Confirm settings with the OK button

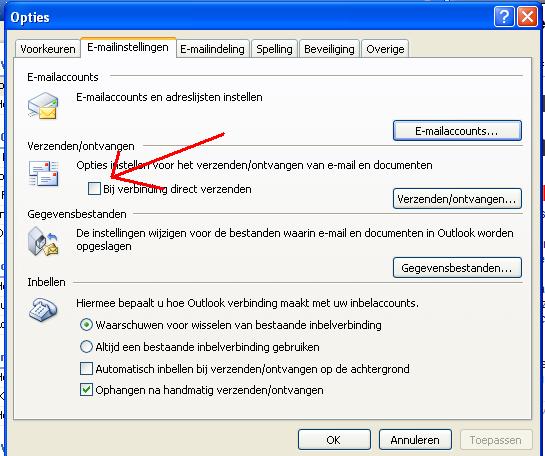click(334, 440)
